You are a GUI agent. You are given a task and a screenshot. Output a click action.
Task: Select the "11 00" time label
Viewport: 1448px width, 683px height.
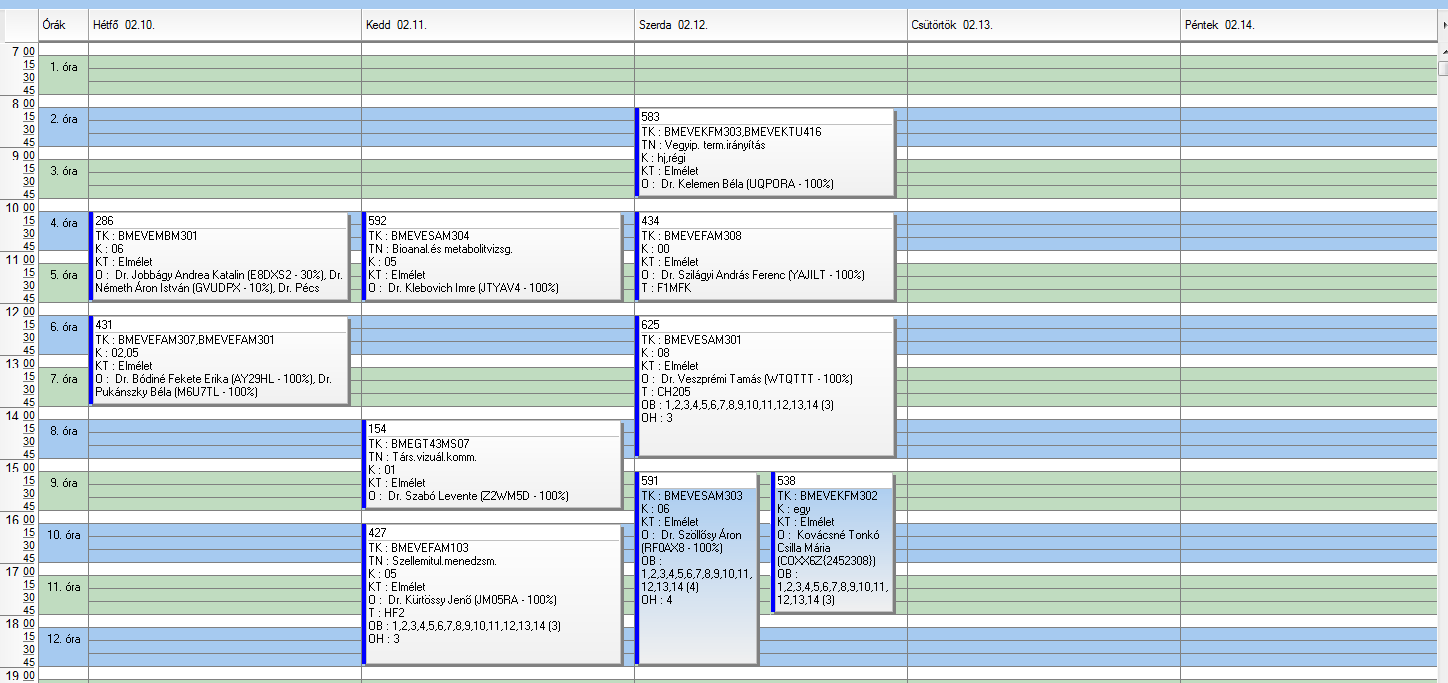coord(20,258)
